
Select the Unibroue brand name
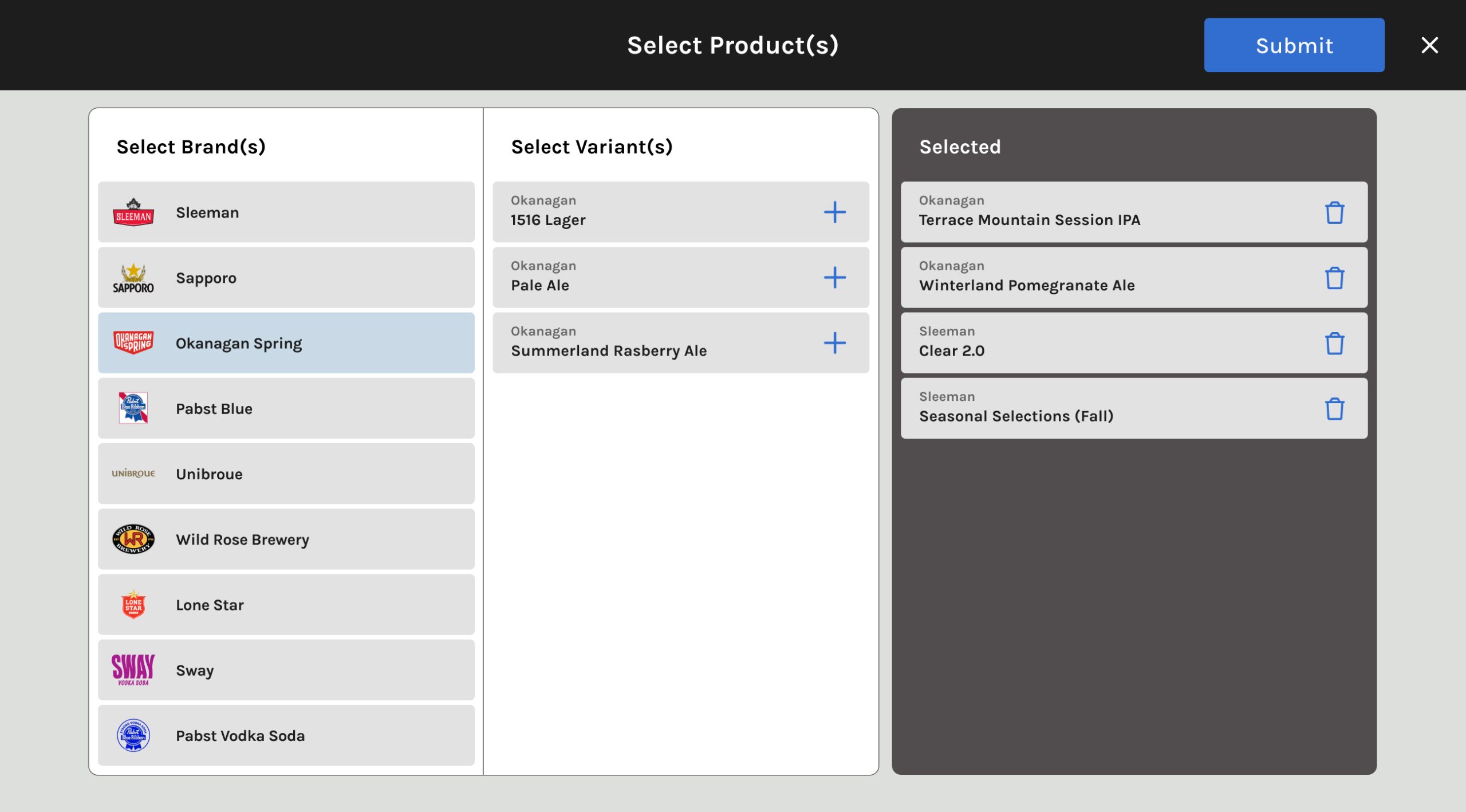click(209, 474)
